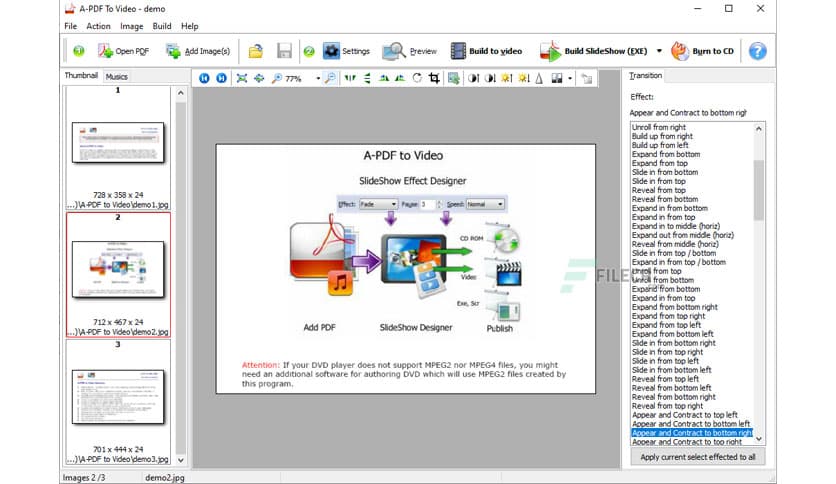Screen dimensions: 836x484
Task: Switch to the Musics tab
Action: [x=117, y=76]
